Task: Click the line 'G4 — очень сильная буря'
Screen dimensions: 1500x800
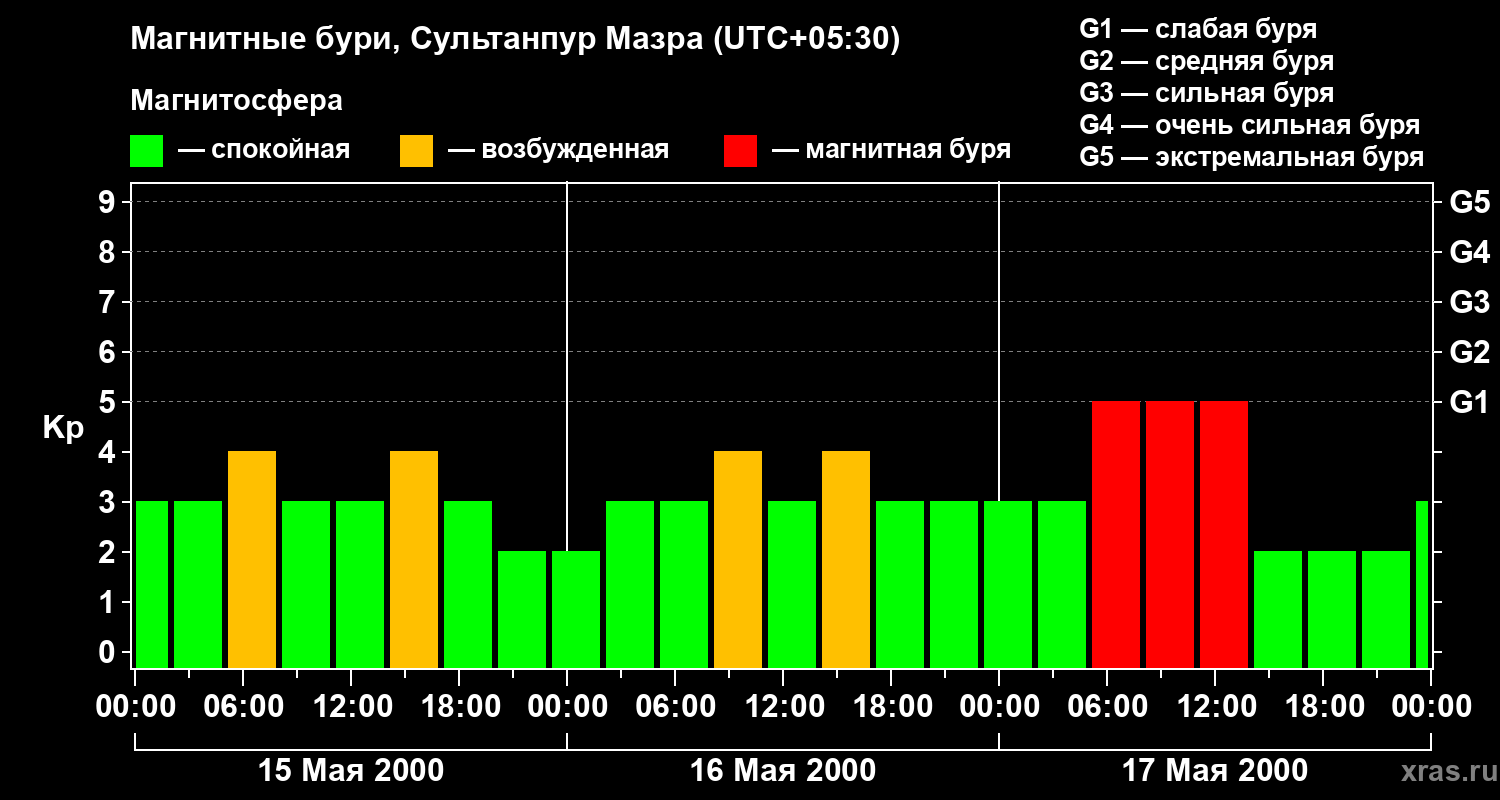Action: tap(1249, 125)
